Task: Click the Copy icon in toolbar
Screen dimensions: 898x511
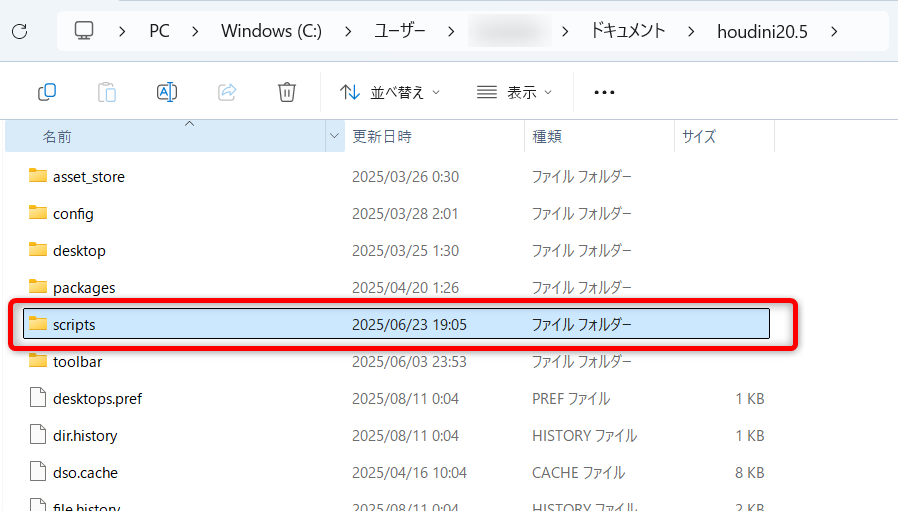Action: tap(47, 92)
